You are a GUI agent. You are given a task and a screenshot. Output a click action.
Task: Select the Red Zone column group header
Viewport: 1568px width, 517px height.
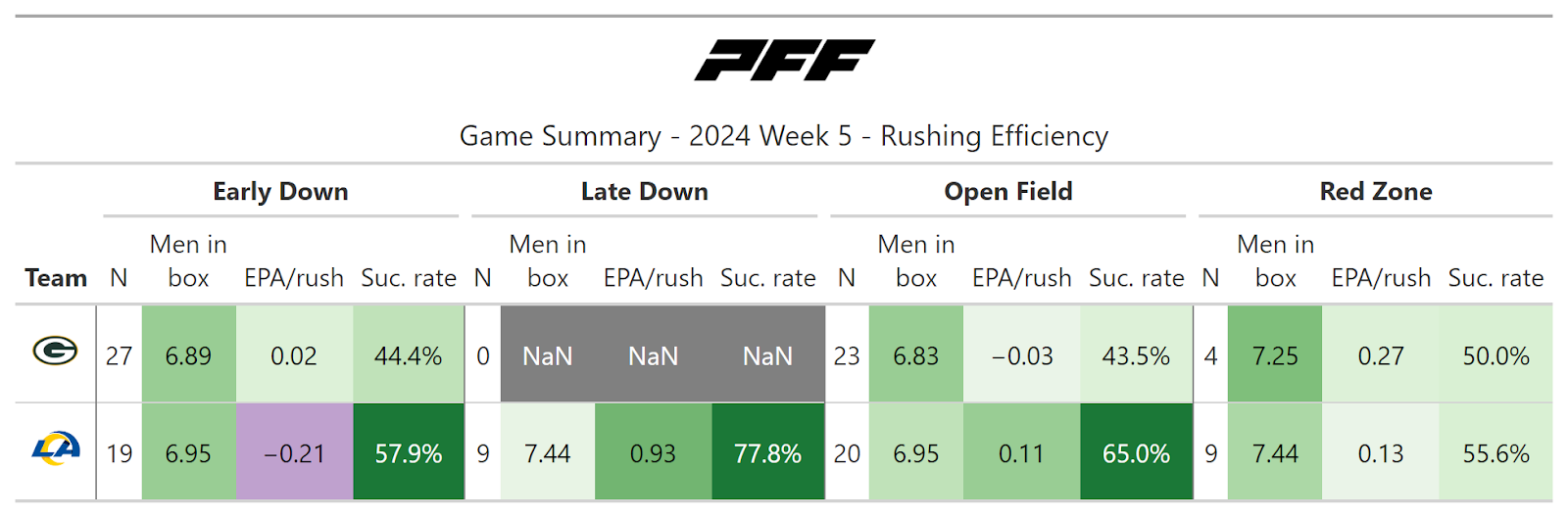pyautogui.click(x=1375, y=192)
